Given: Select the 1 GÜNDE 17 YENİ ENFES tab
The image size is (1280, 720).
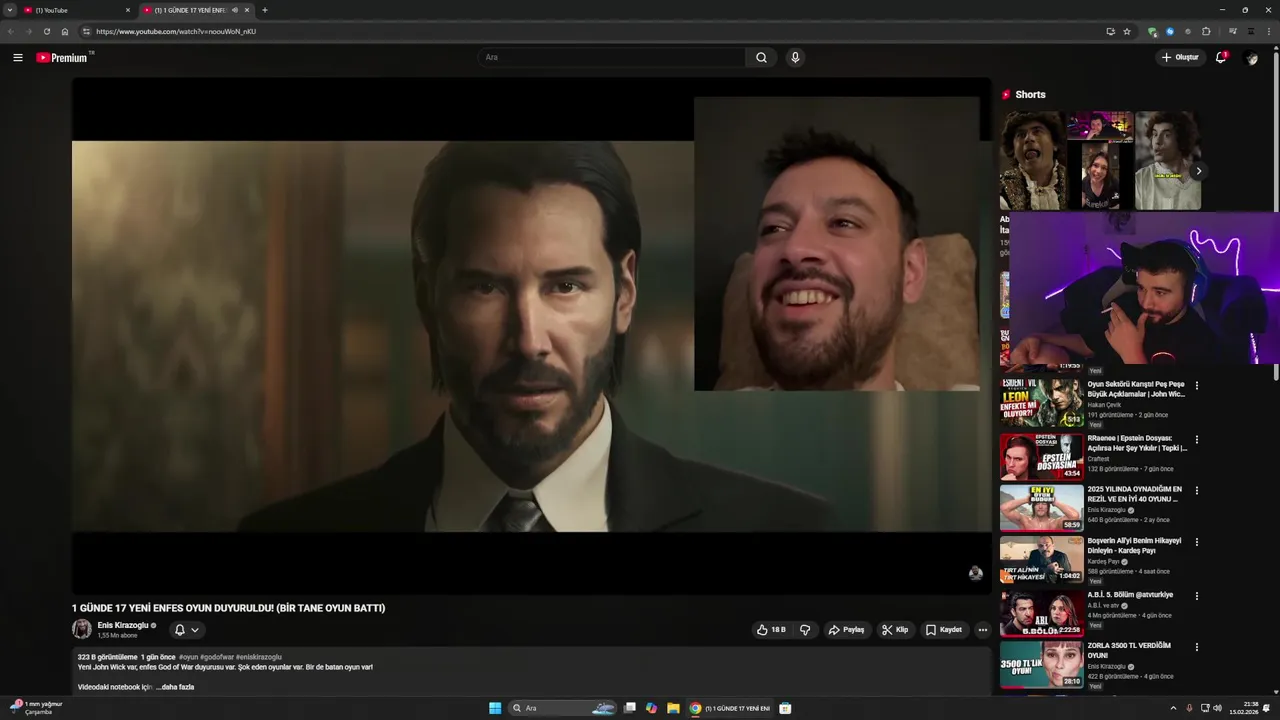Looking at the screenshot, I should tap(190, 10).
